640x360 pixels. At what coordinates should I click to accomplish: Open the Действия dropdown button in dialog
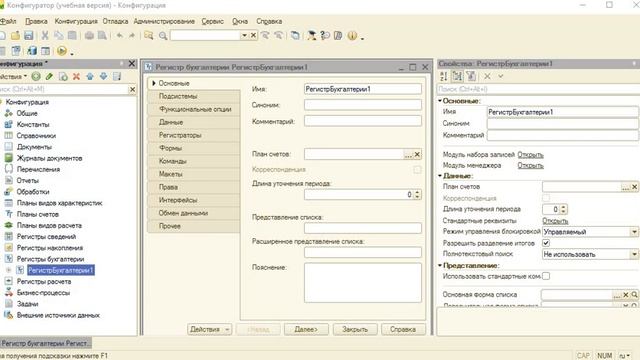pyautogui.click(x=210, y=329)
